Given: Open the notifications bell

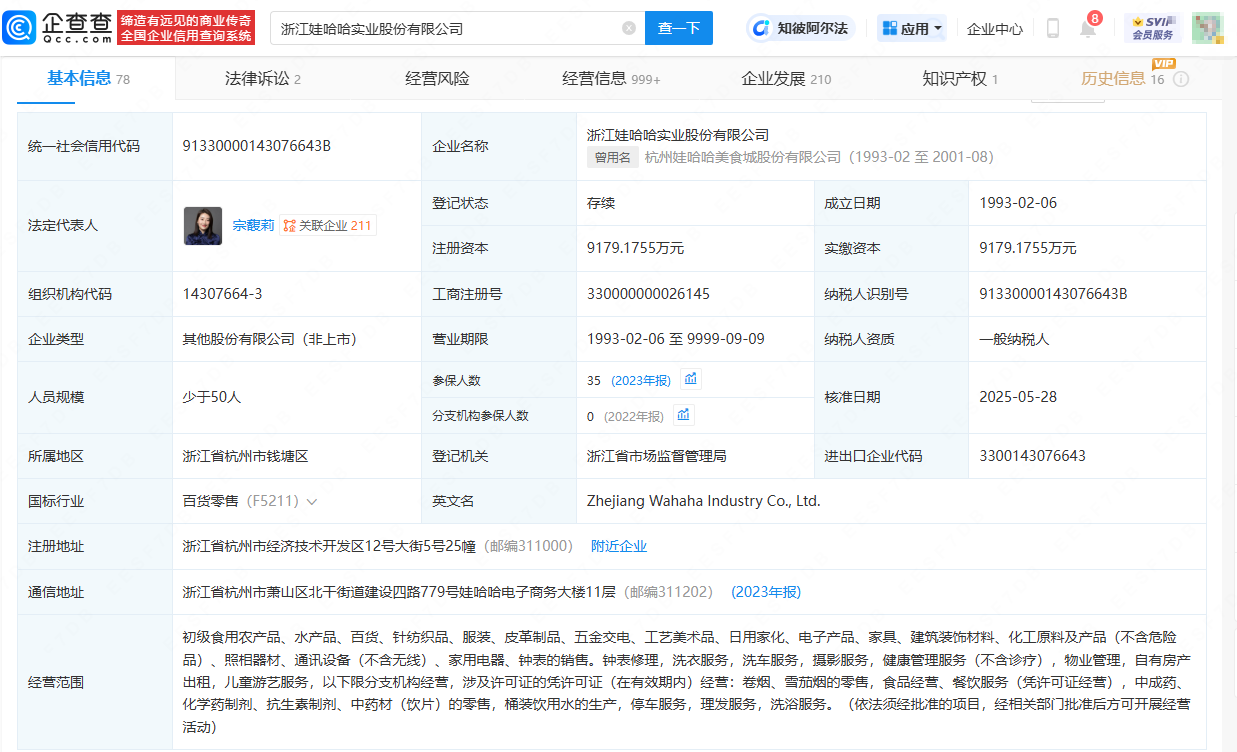Looking at the screenshot, I should click(1087, 28).
